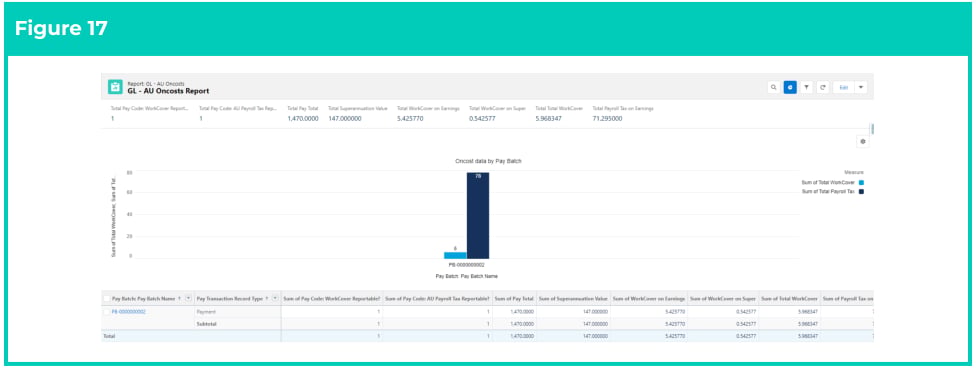
Task: Open Pay Transaction Record Type column dropdown
Action: [275, 299]
